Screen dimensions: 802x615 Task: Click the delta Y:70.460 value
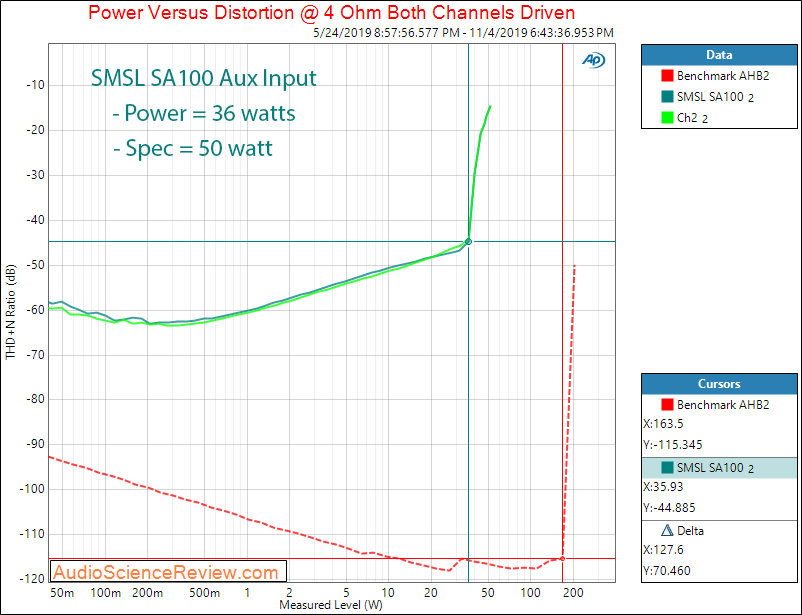point(667,570)
